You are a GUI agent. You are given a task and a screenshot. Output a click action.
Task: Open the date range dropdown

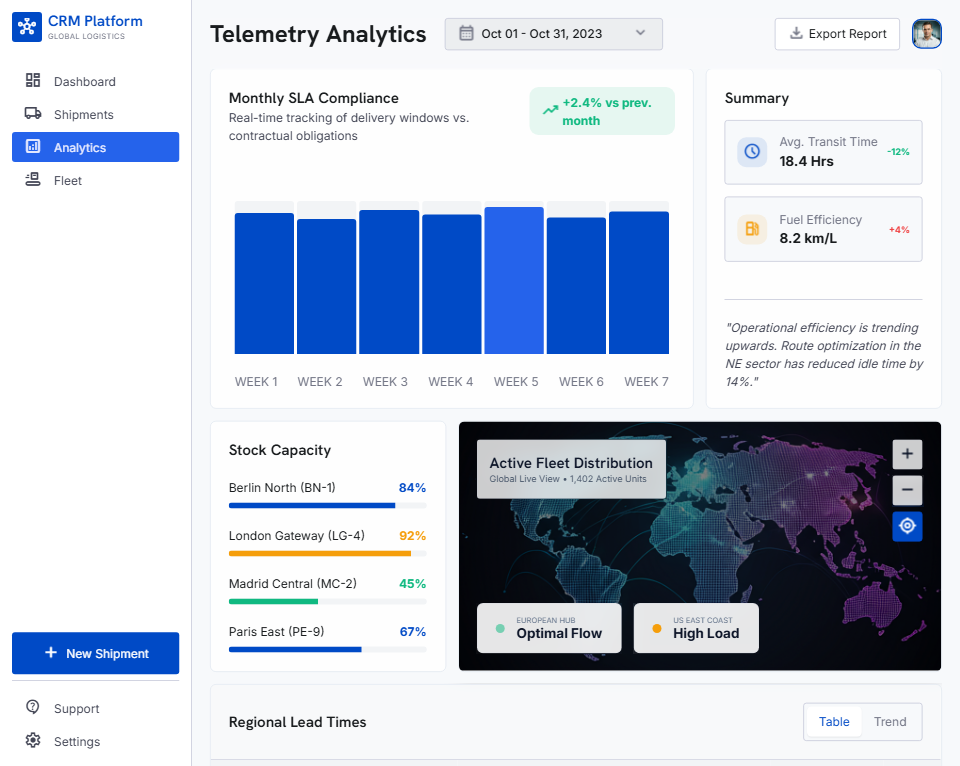pyautogui.click(x=553, y=34)
